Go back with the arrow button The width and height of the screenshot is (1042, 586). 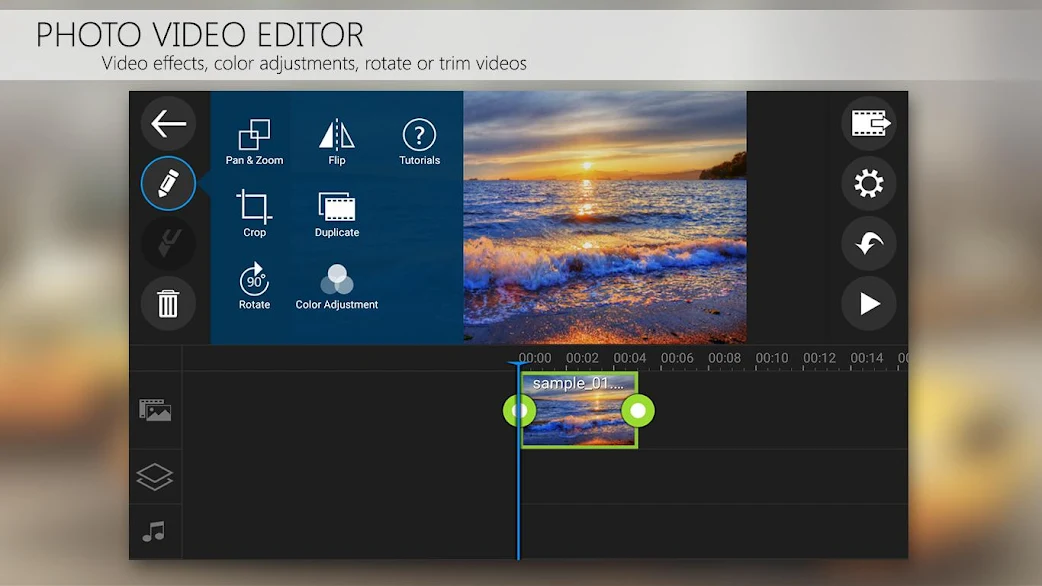168,124
